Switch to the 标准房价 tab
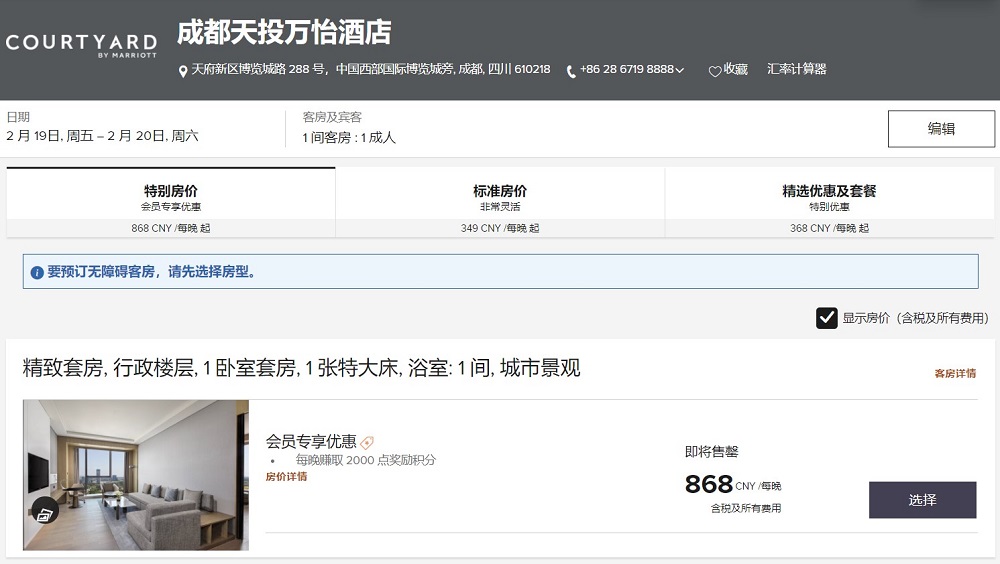The width and height of the screenshot is (1000, 564). (500, 202)
